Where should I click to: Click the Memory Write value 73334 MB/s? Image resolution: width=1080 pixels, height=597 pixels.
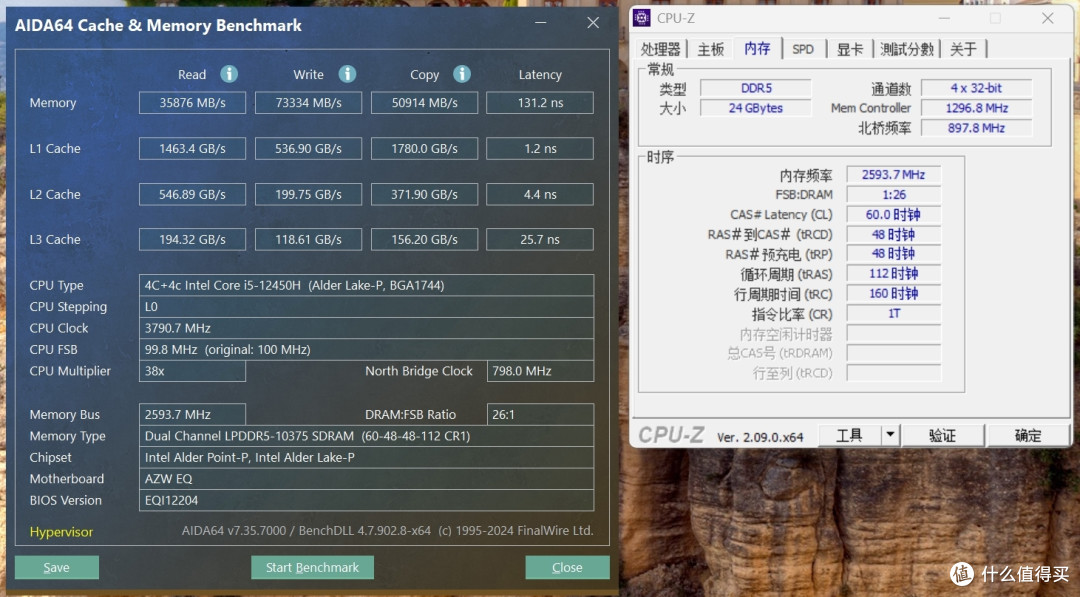point(308,103)
